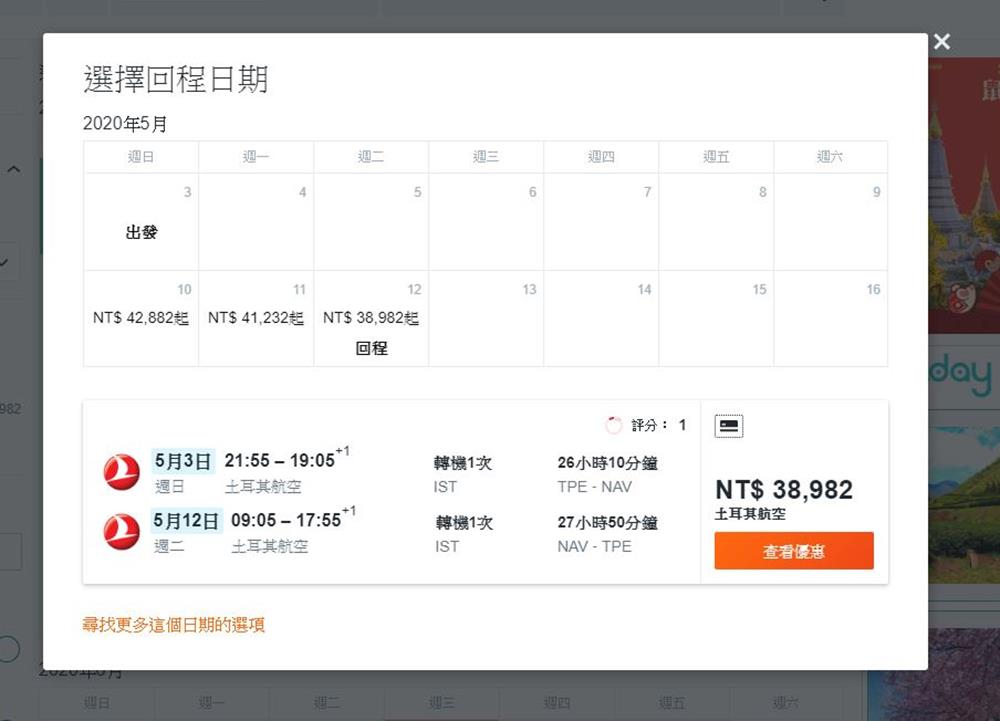
Task: Click the Turkish Airlines logo for May 12 flight
Action: (x=122, y=532)
